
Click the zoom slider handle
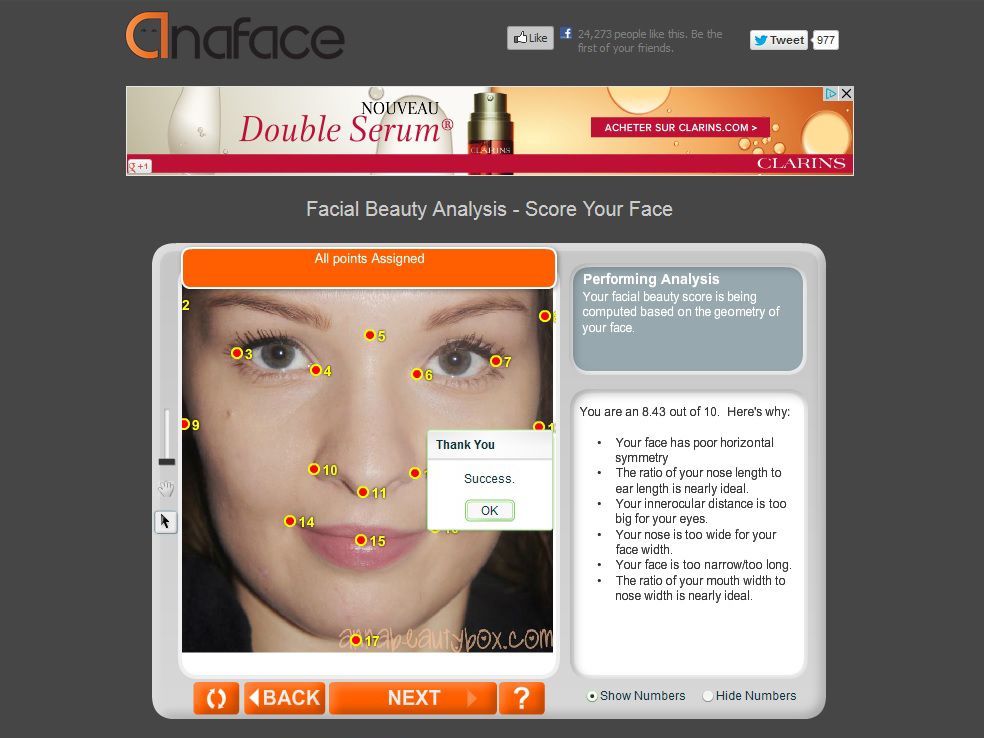point(167,462)
